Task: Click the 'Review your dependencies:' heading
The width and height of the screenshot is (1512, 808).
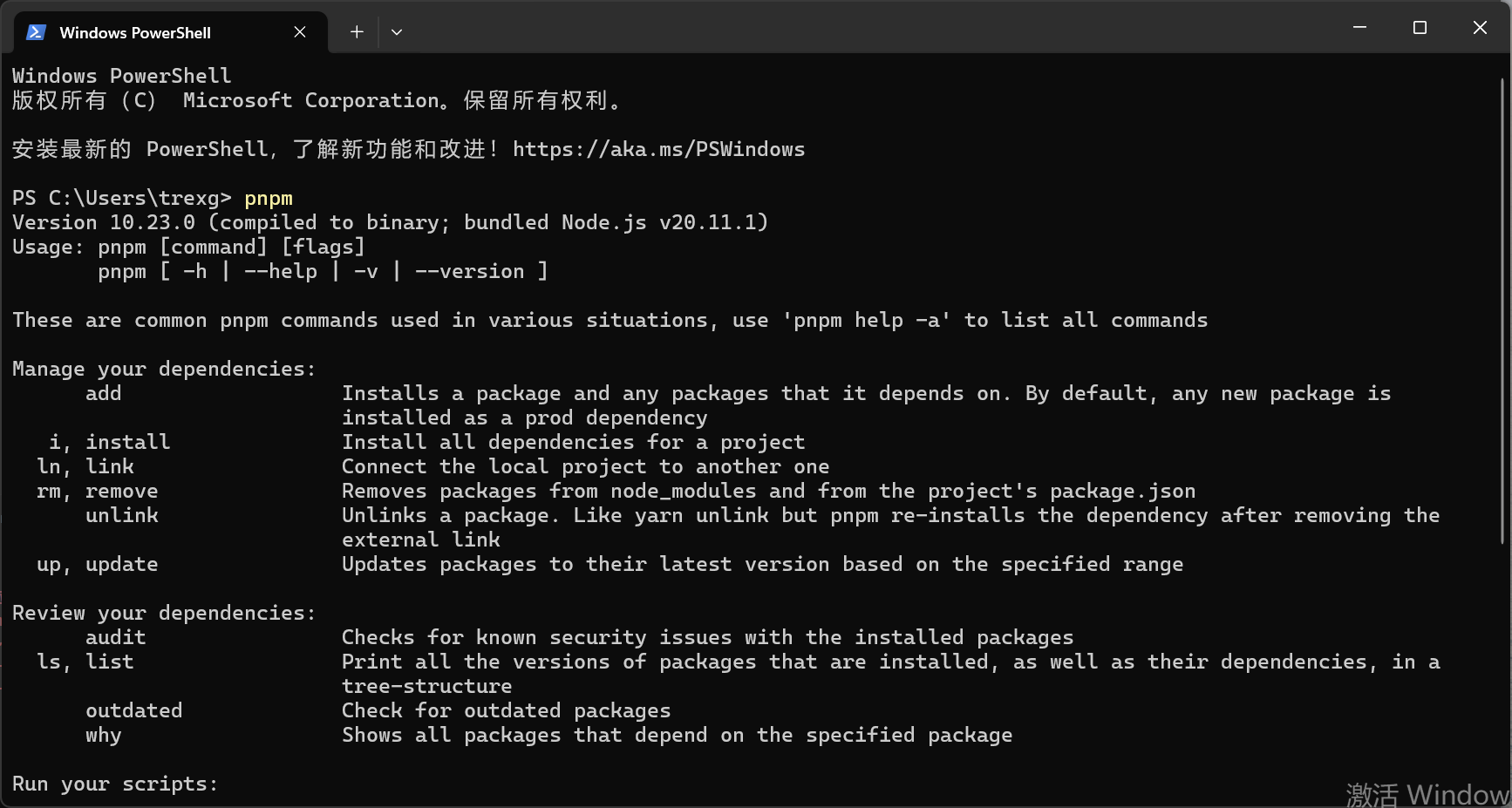Action: pos(164,613)
